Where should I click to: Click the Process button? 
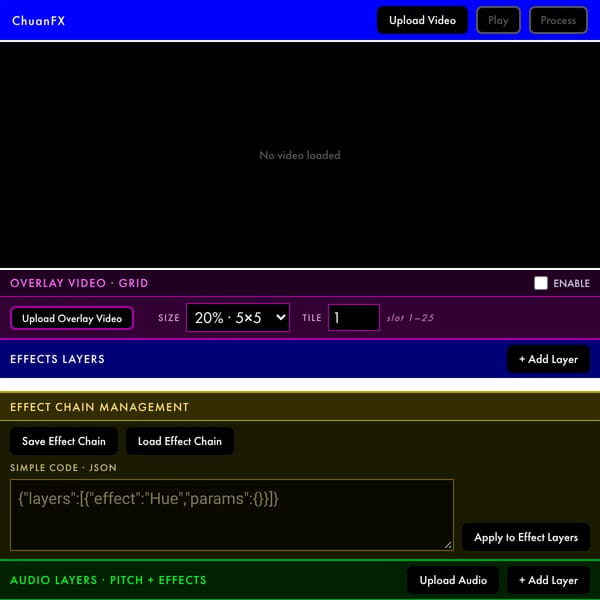pos(558,20)
